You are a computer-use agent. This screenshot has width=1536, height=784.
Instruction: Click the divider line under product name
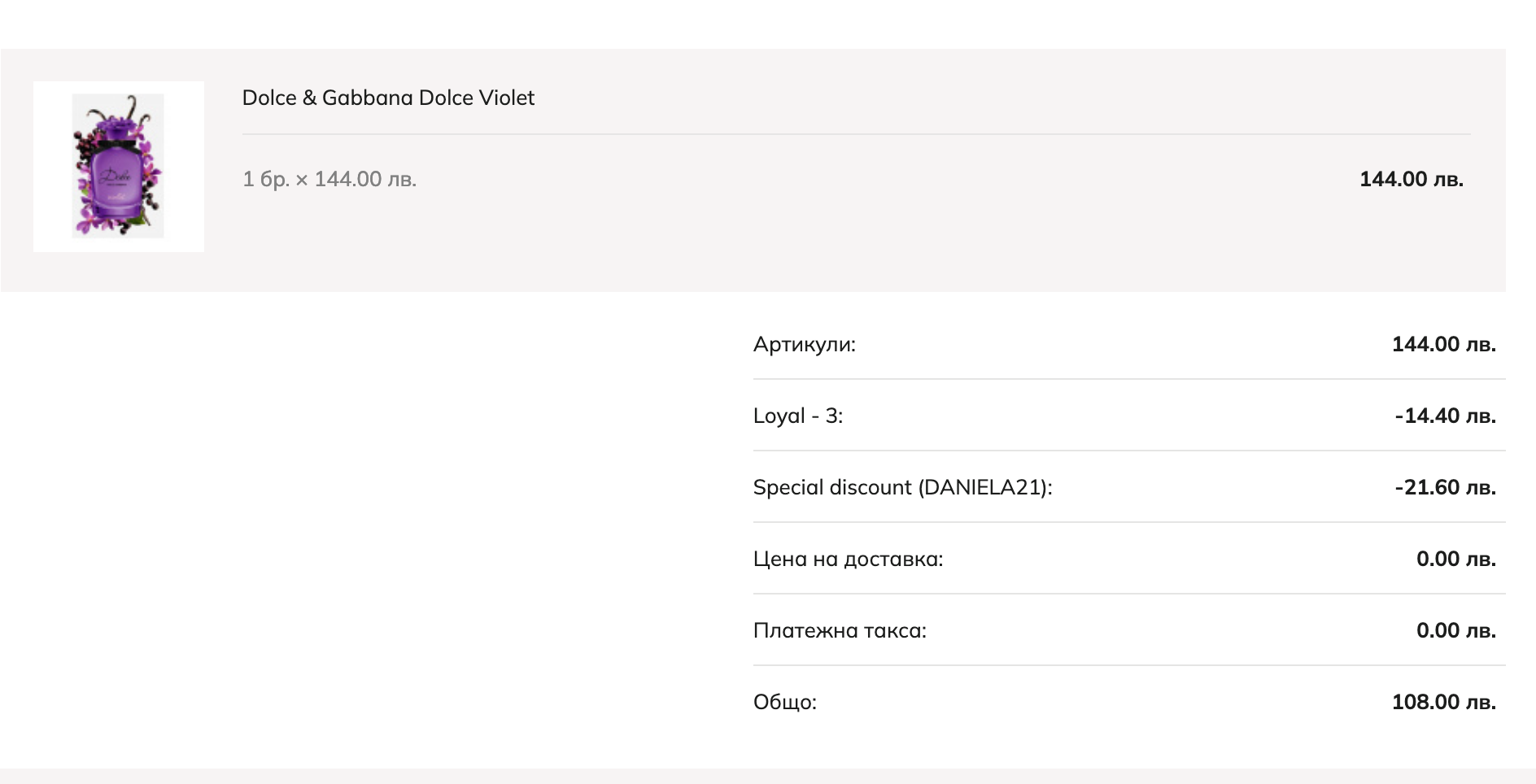click(x=856, y=134)
